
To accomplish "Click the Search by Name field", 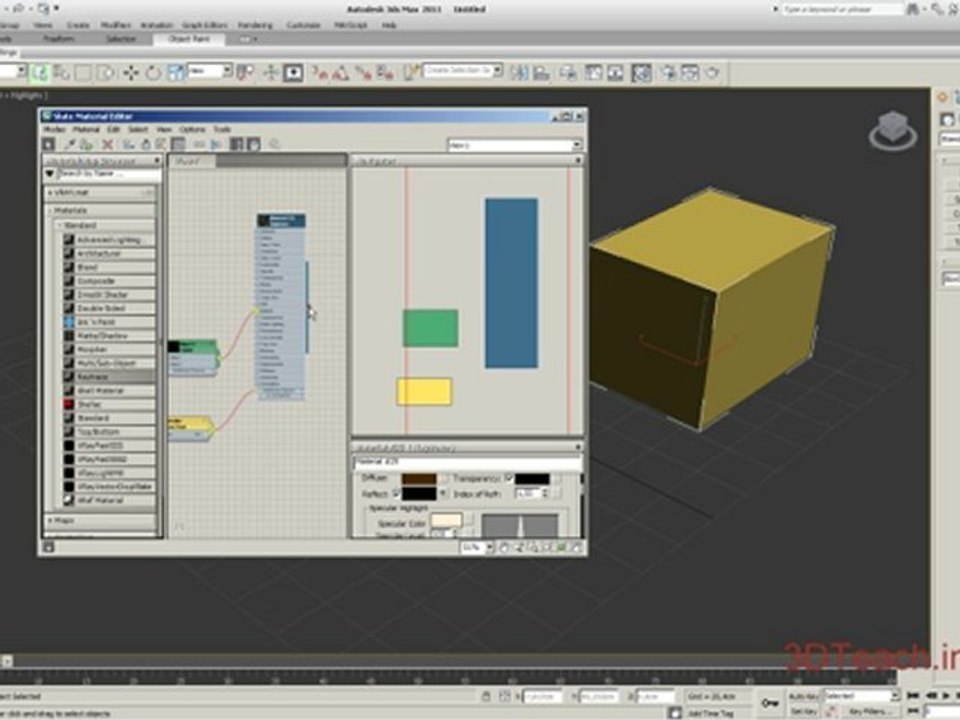I will (x=110, y=174).
